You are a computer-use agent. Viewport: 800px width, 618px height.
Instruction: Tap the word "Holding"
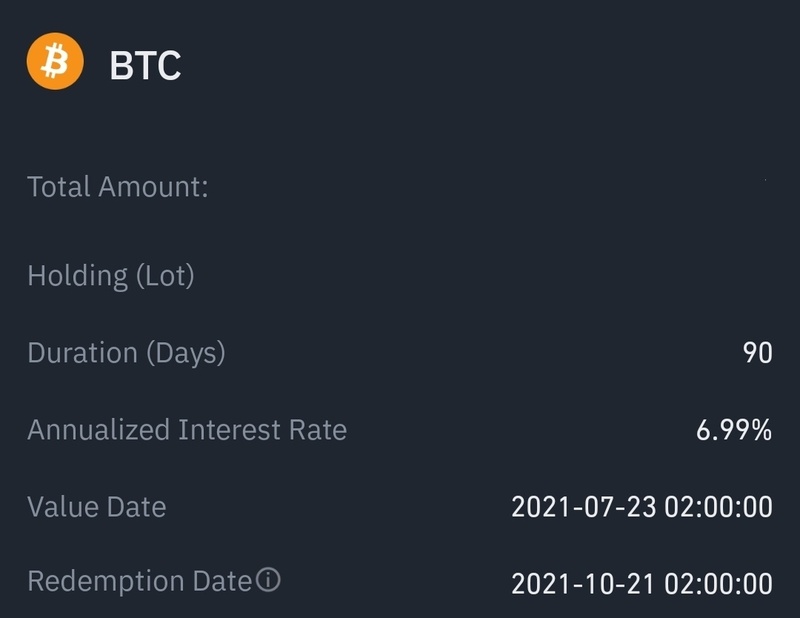(x=77, y=276)
